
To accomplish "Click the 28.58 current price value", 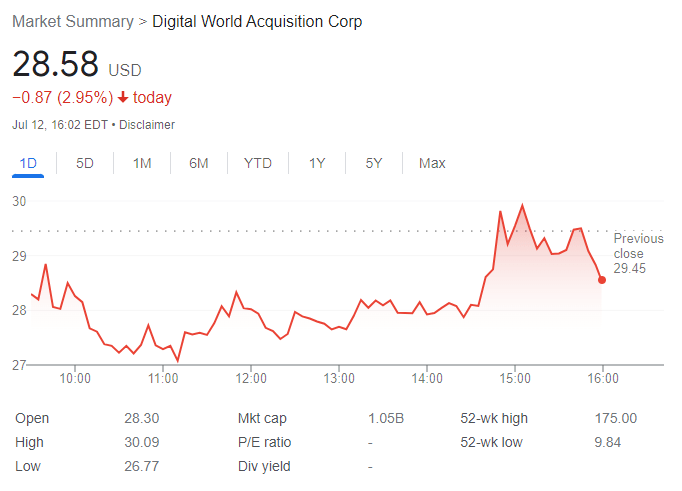I will tap(56, 65).
